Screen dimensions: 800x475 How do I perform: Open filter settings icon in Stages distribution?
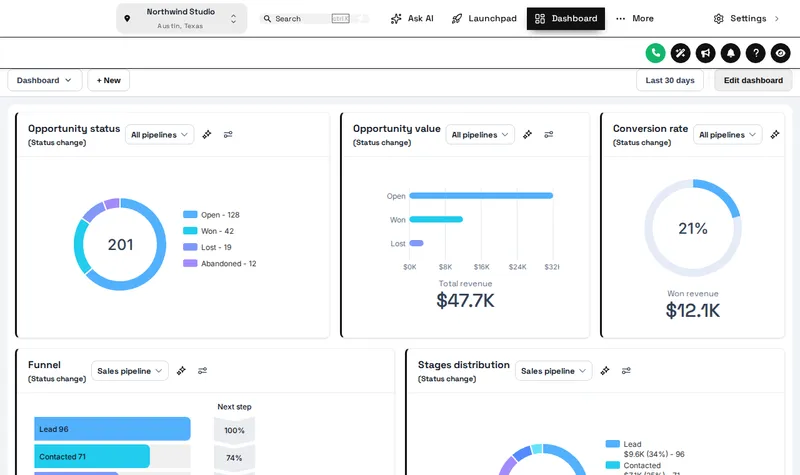(x=626, y=371)
